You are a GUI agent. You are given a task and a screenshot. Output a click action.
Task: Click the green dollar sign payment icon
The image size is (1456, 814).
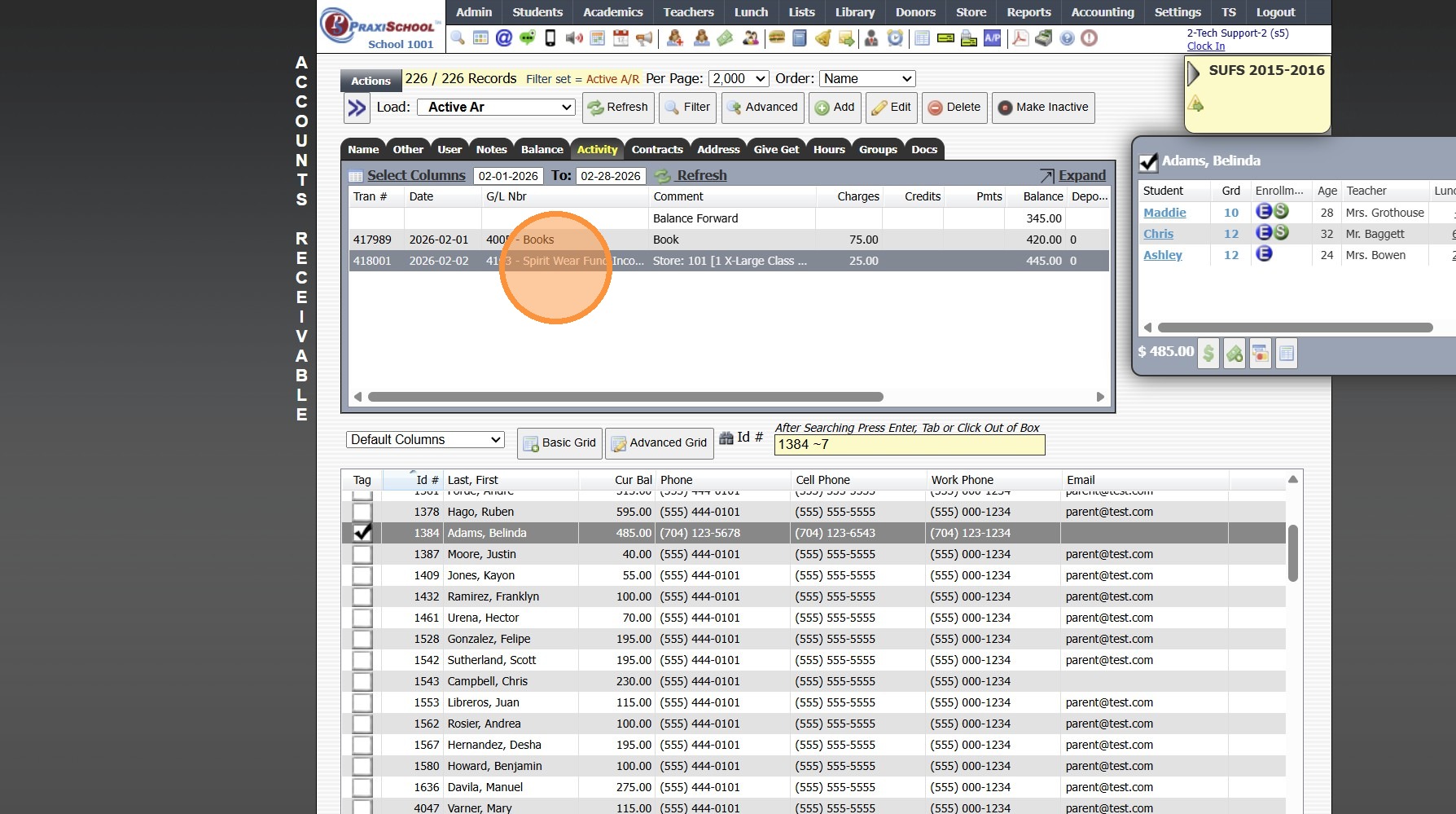tap(1208, 354)
